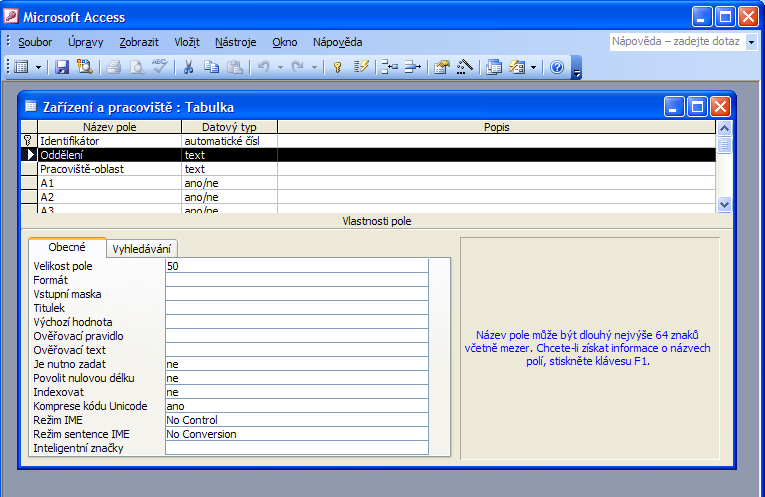Screen dimensions: 765x497
Task: Click the Copy icon
Action: [x=211, y=67]
